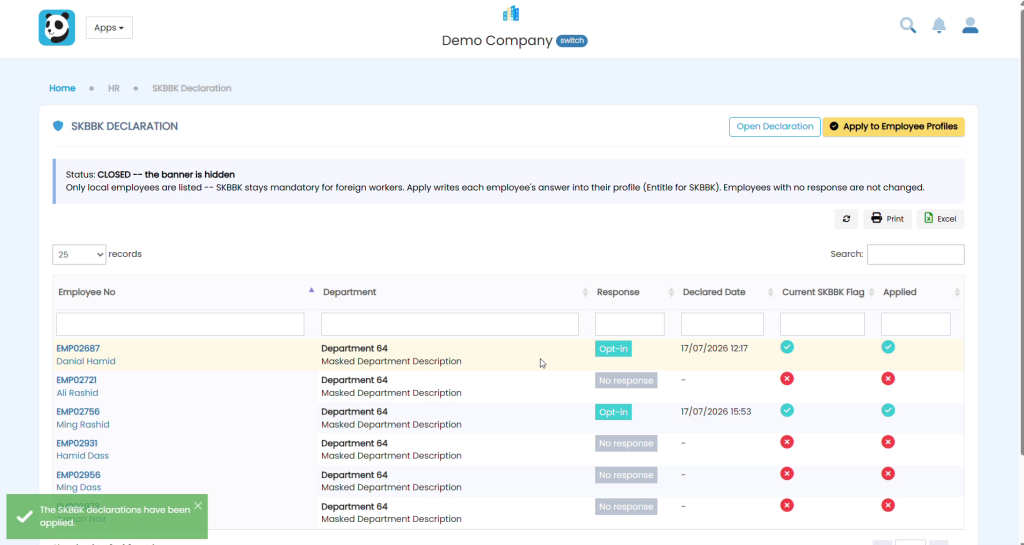
Task: Click the Open Declaration button
Action: click(775, 127)
